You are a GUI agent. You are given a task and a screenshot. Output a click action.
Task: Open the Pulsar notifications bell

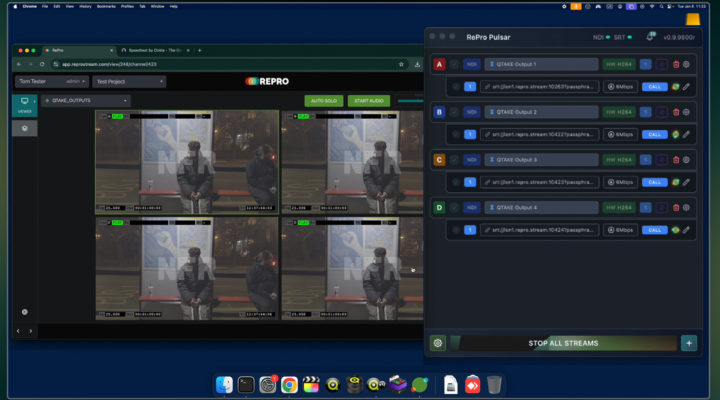(650, 37)
